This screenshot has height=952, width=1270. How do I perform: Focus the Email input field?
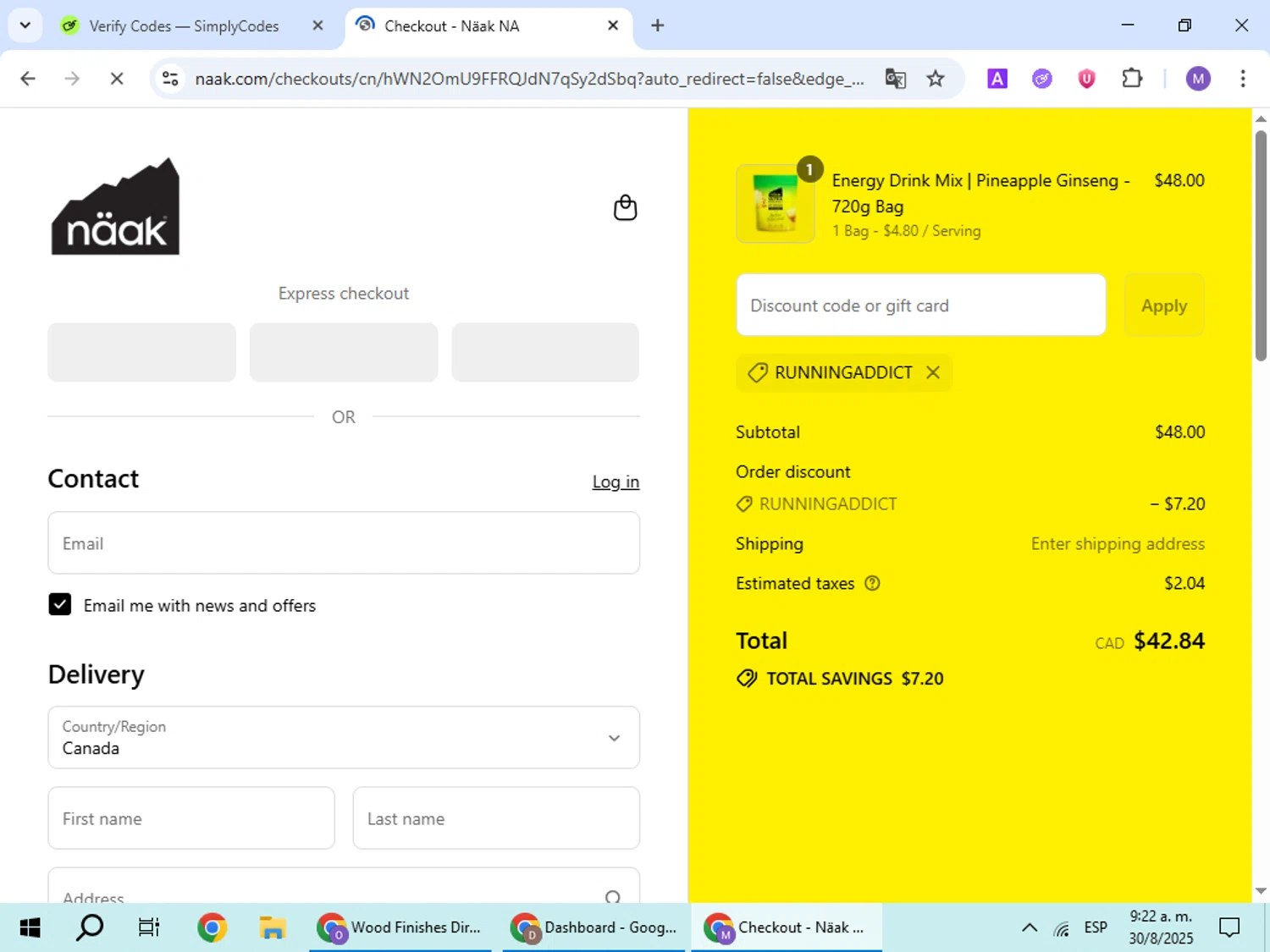(344, 542)
